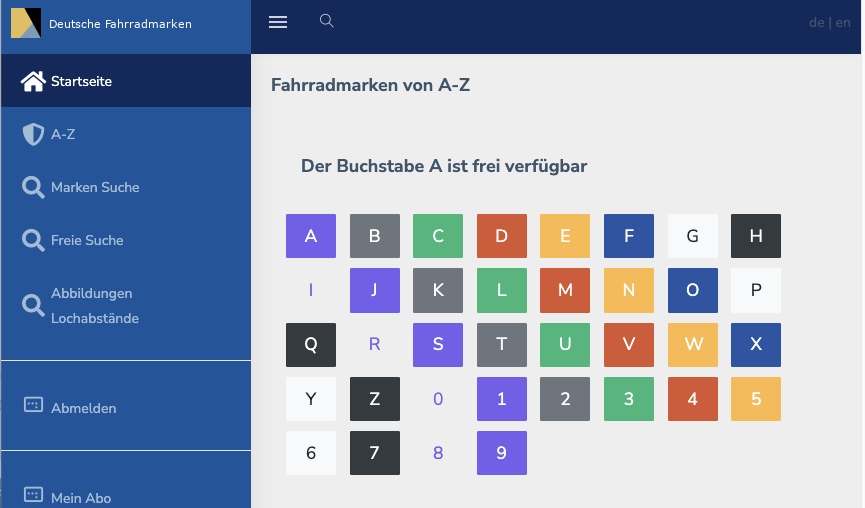
Task: Click the home icon beside Startseite
Action: (x=33, y=81)
